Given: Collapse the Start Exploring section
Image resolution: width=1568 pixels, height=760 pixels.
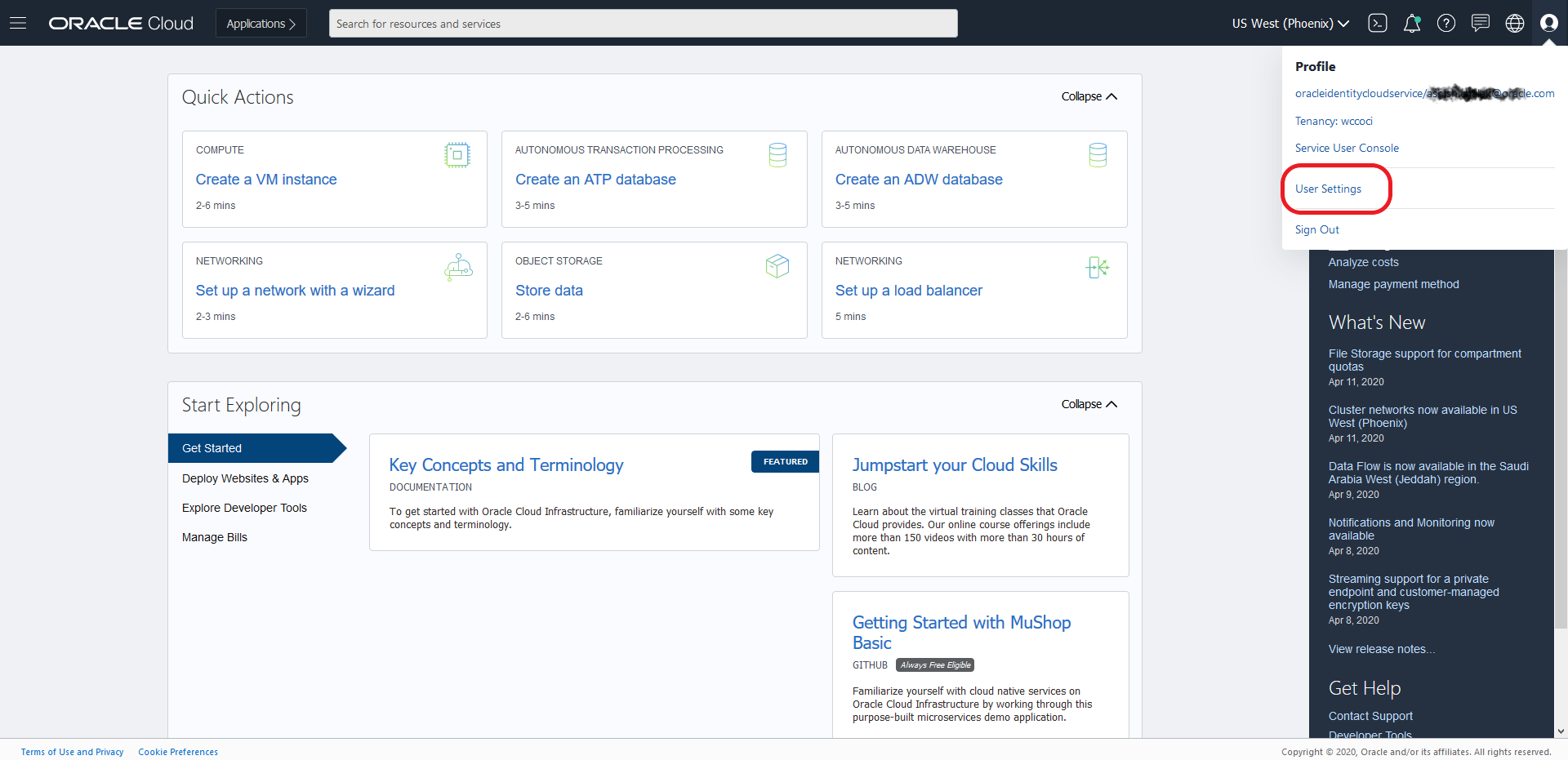Looking at the screenshot, I should click(x=1089, y=404).
